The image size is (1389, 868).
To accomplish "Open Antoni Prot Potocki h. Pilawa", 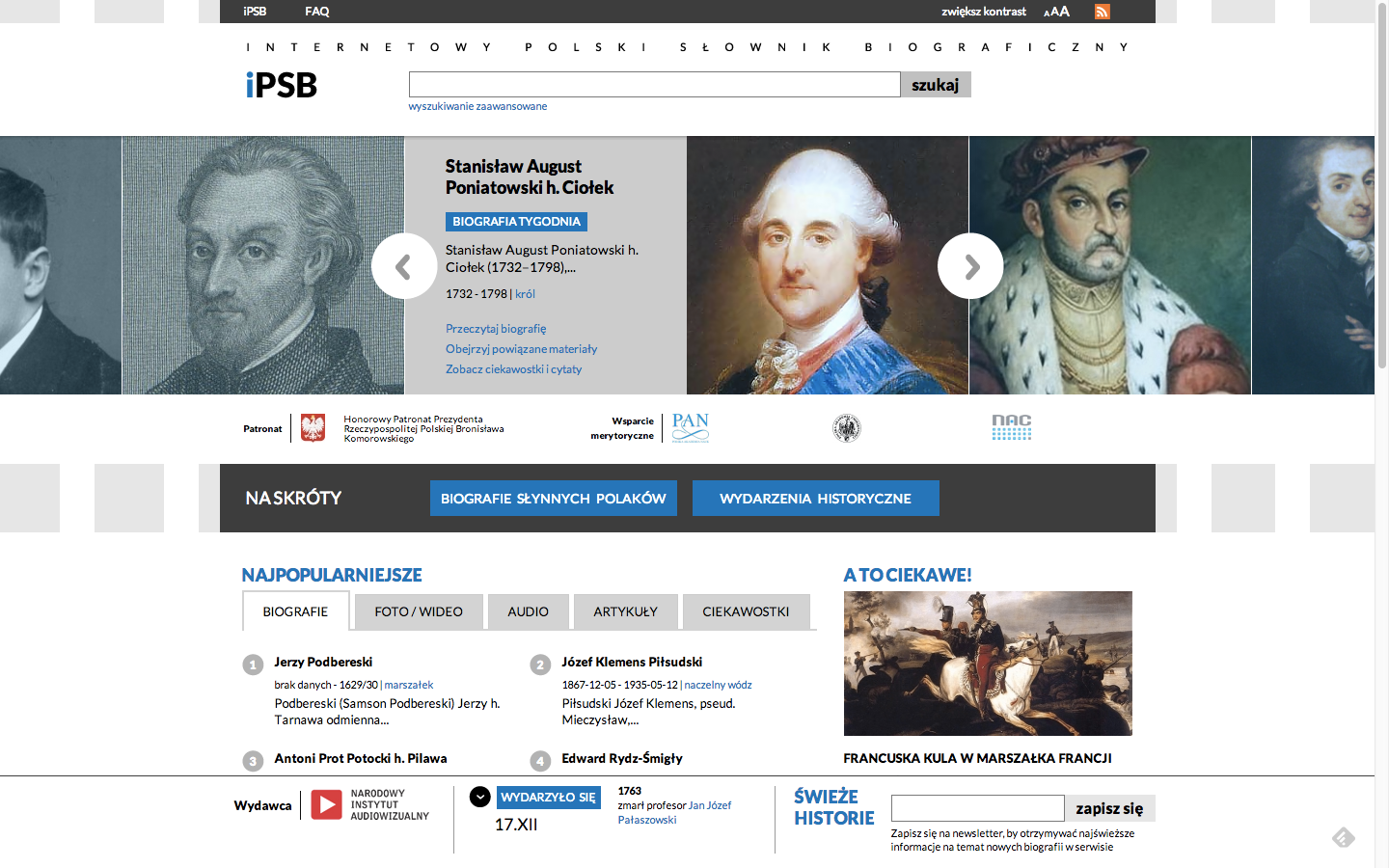I will pyautogui.click(x=361, y=758).
